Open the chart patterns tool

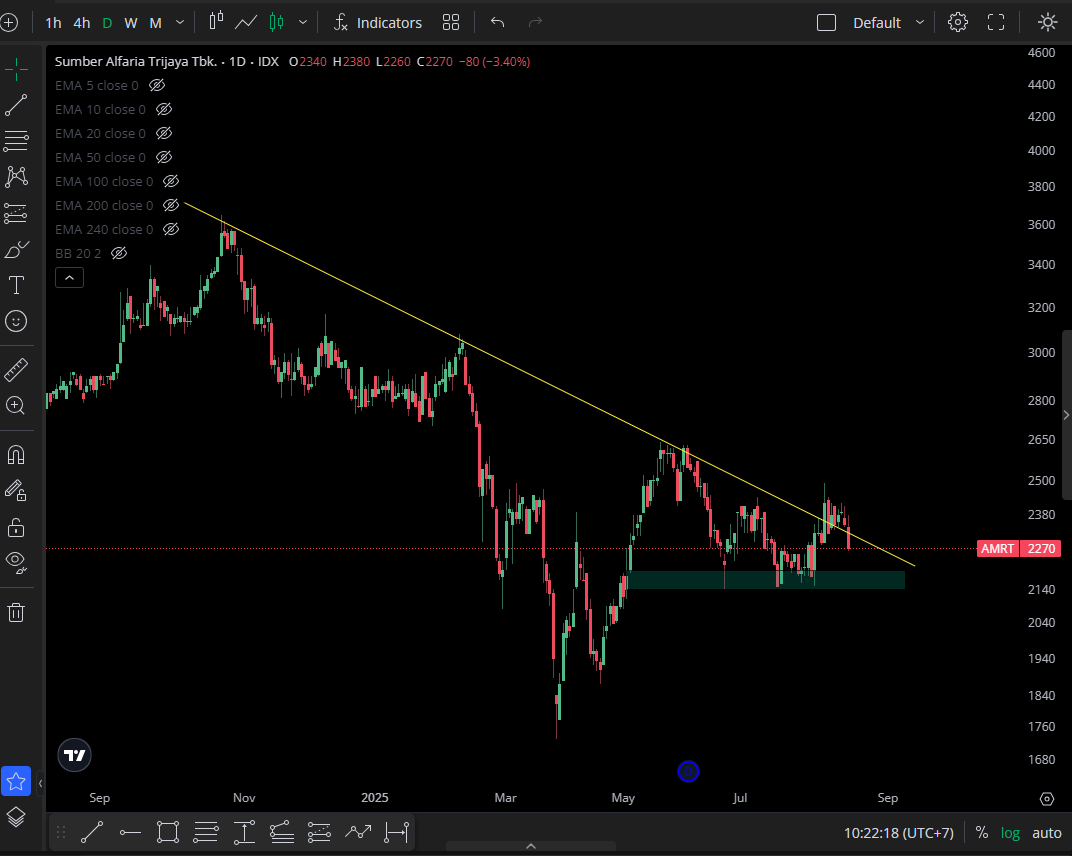click(x=16, y=176)
